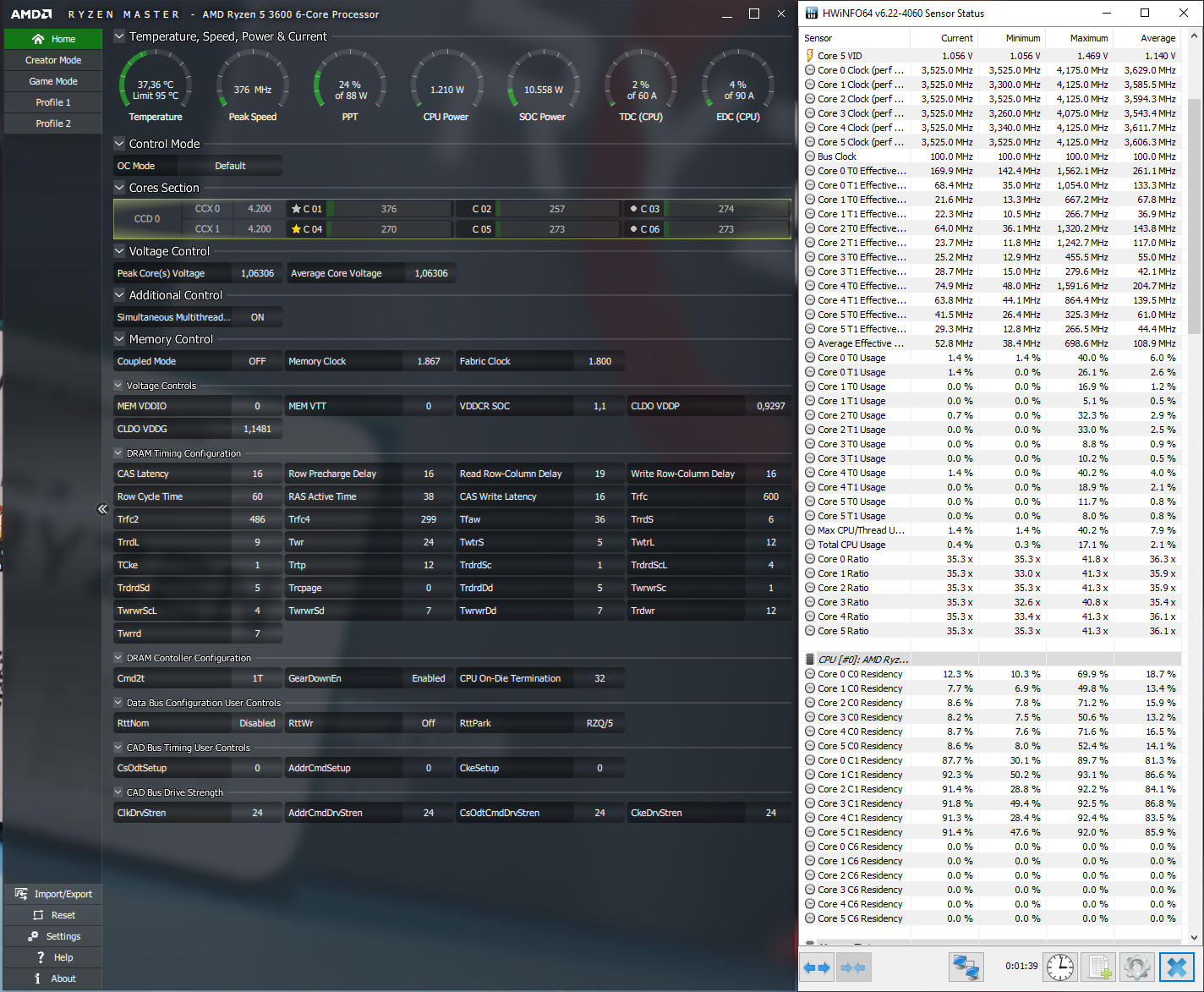Click the log file sheet-plus icon in HWiNFO
Image resolution: width=1204 pixels, height=992 pixels.
pyautogui.click(x=1099, y=967)
